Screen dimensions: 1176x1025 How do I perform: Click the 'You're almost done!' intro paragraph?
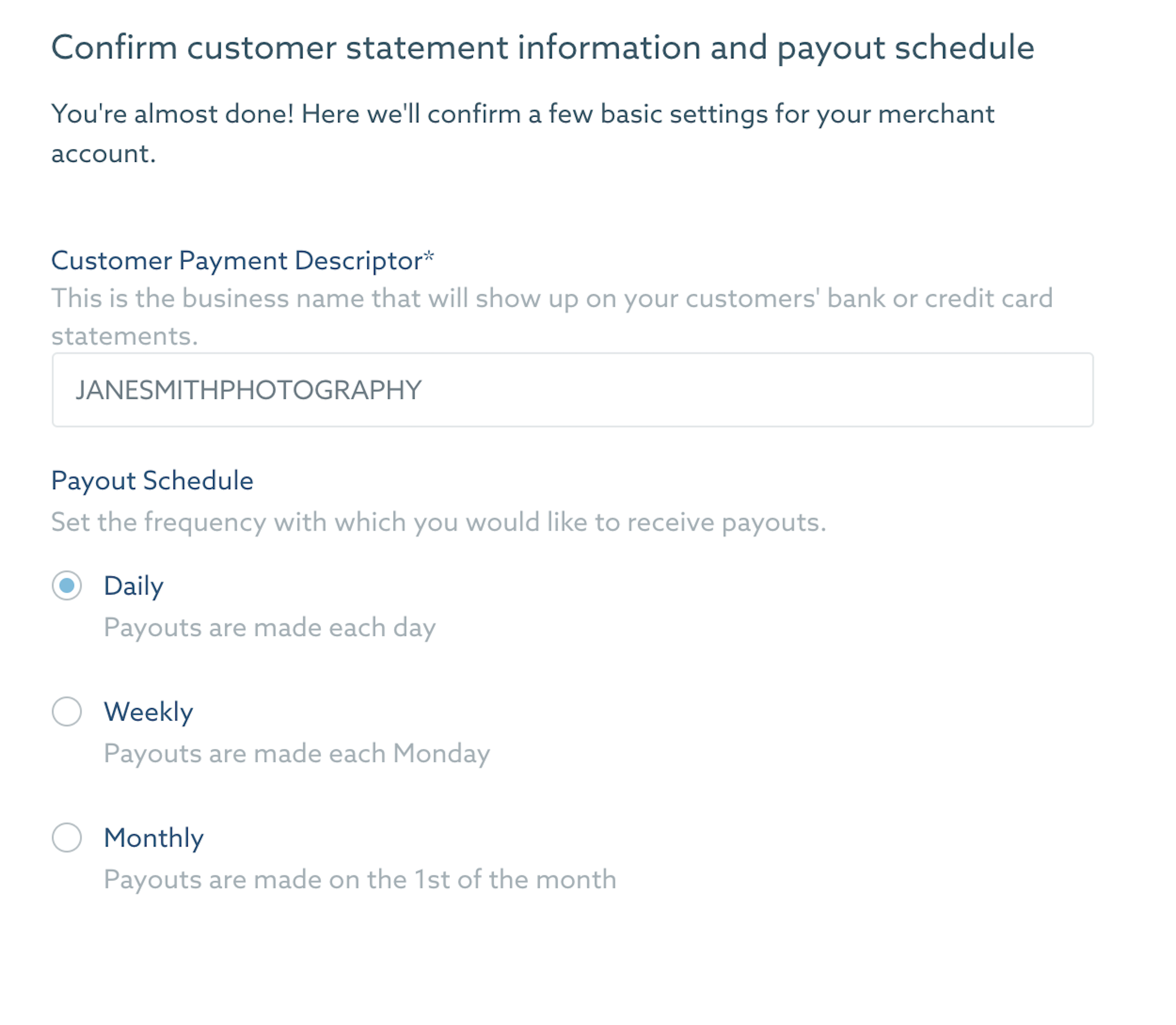click(523, 133)
